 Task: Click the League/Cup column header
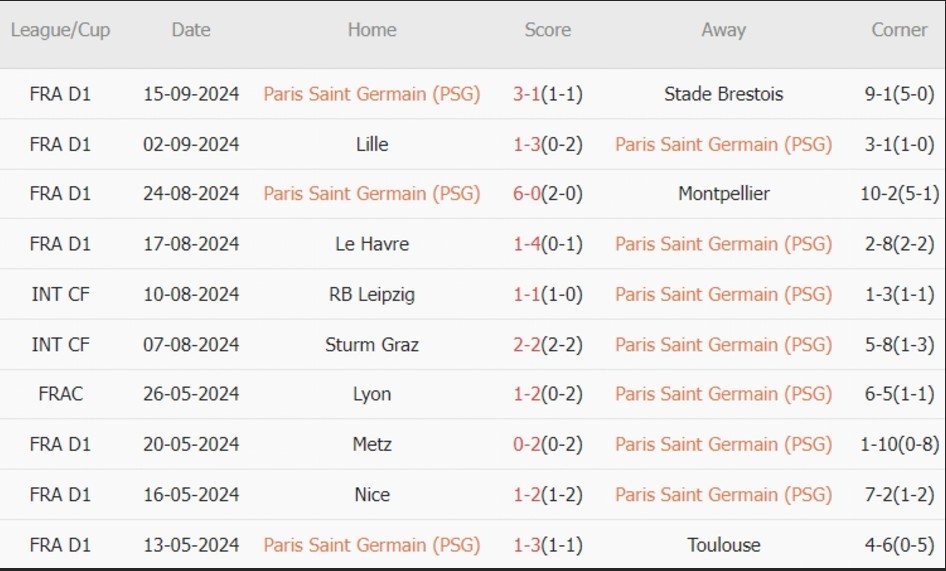pos(60,30)
